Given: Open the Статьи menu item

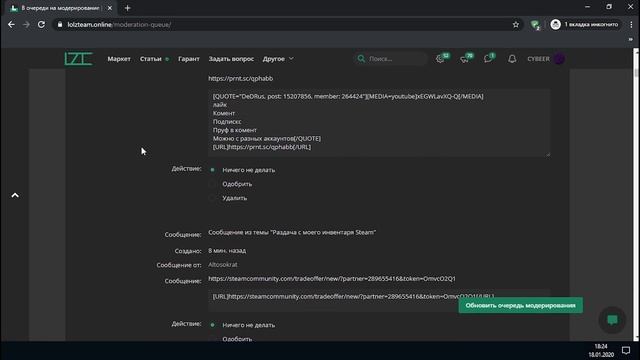Looking at the screenshot, I should pyautogui.click(x=151, y=59).
